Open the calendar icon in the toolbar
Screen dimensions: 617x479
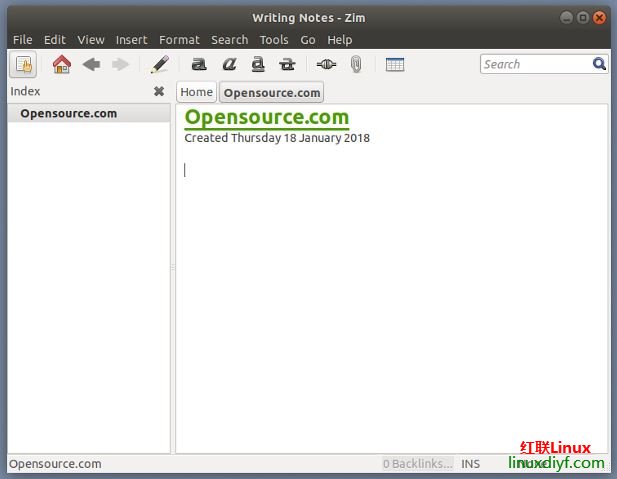(x=395, y=65)
